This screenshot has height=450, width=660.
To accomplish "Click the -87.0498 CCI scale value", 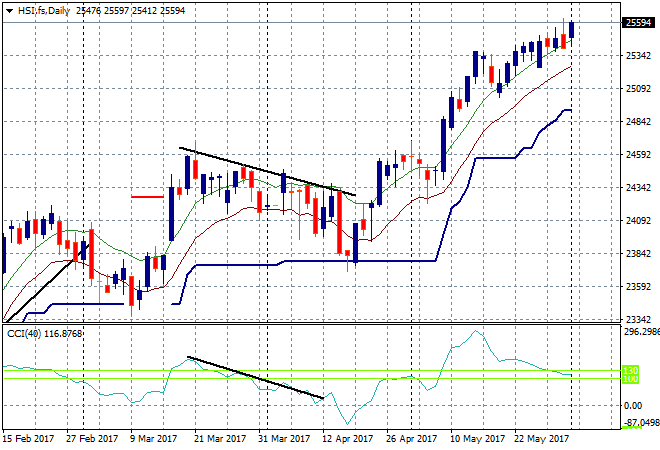I will coord(641,422).
